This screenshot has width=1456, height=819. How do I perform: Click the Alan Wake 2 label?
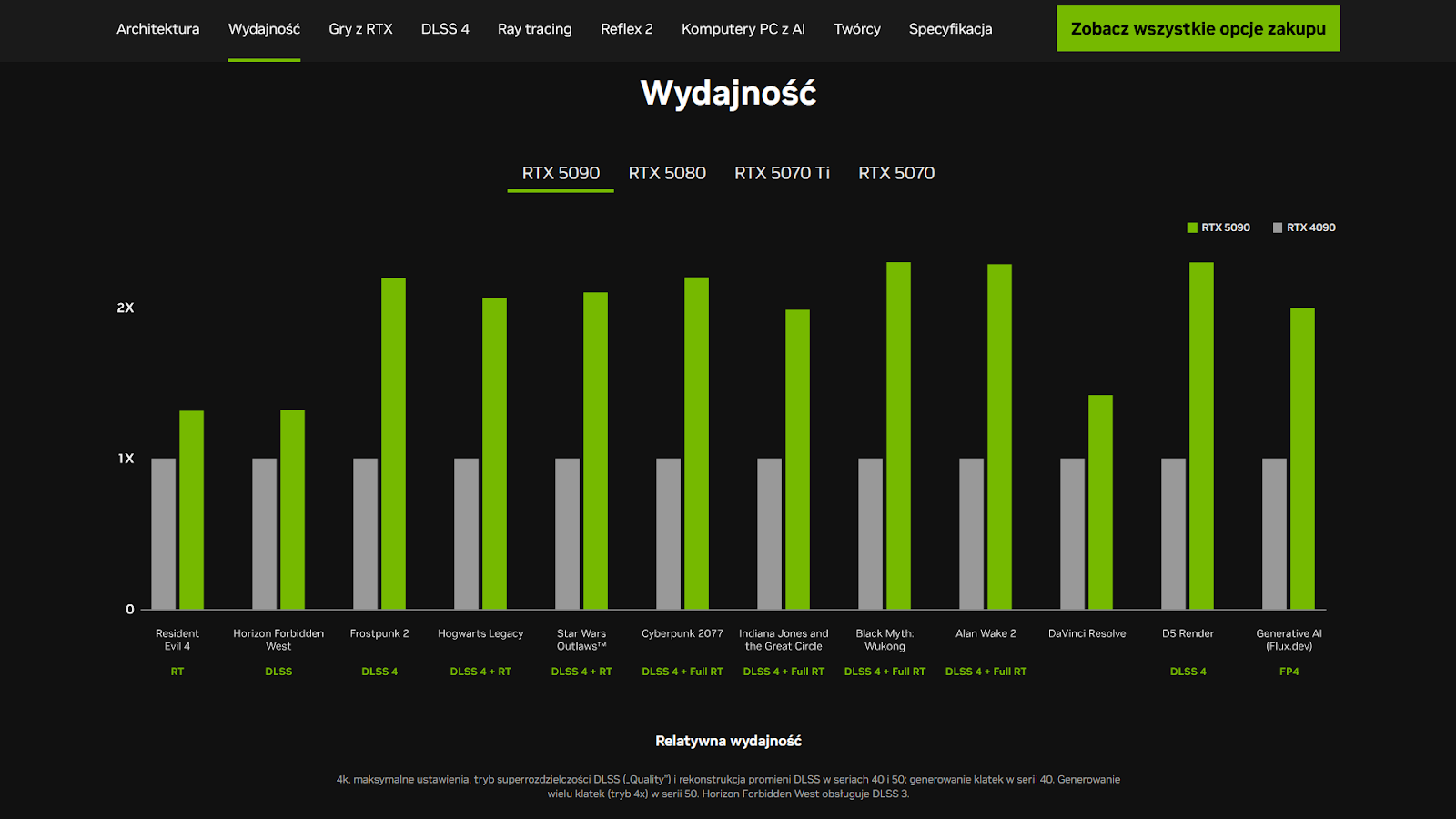(986, 633)
